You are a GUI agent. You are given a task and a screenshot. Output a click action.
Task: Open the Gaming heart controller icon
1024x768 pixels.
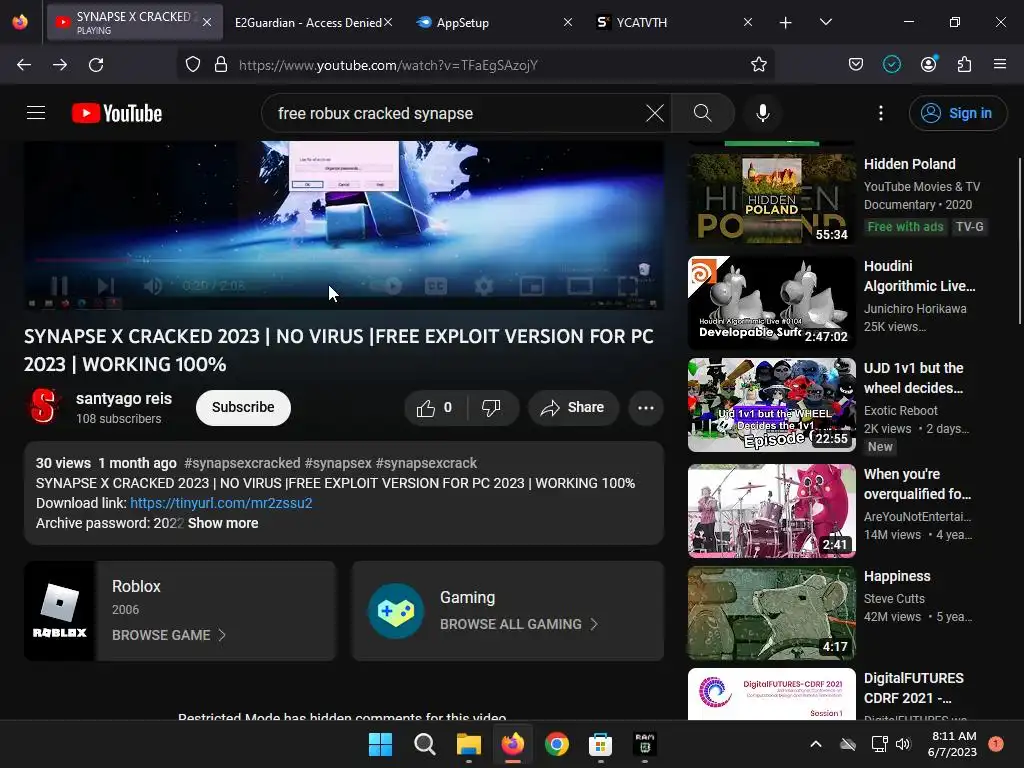click(396, 611)
